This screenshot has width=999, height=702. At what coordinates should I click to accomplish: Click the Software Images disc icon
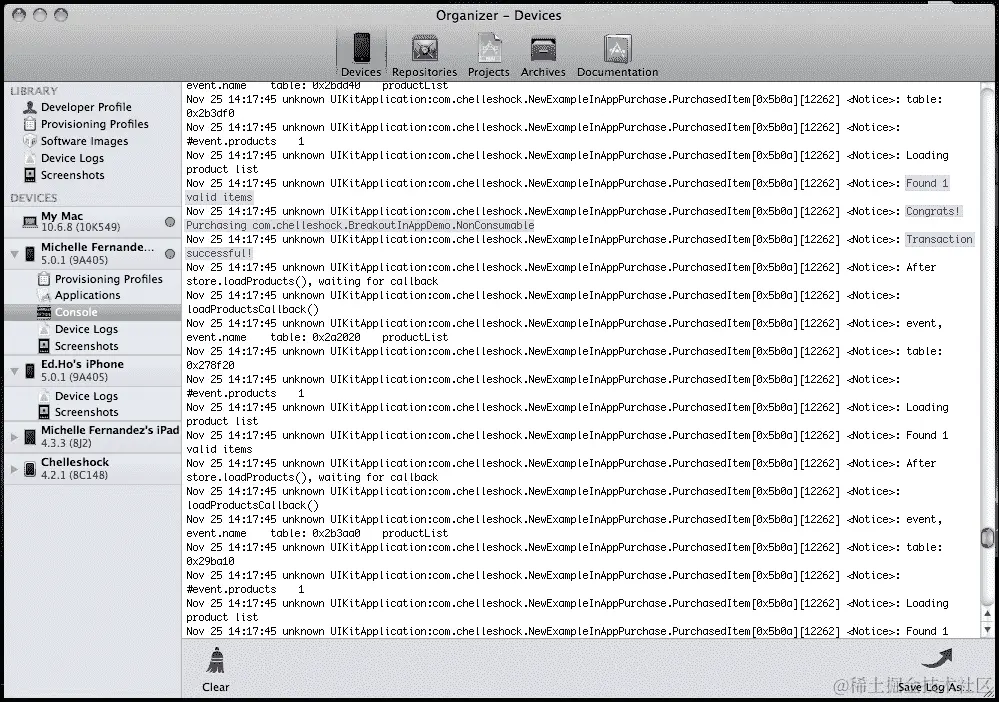[29, 141]
